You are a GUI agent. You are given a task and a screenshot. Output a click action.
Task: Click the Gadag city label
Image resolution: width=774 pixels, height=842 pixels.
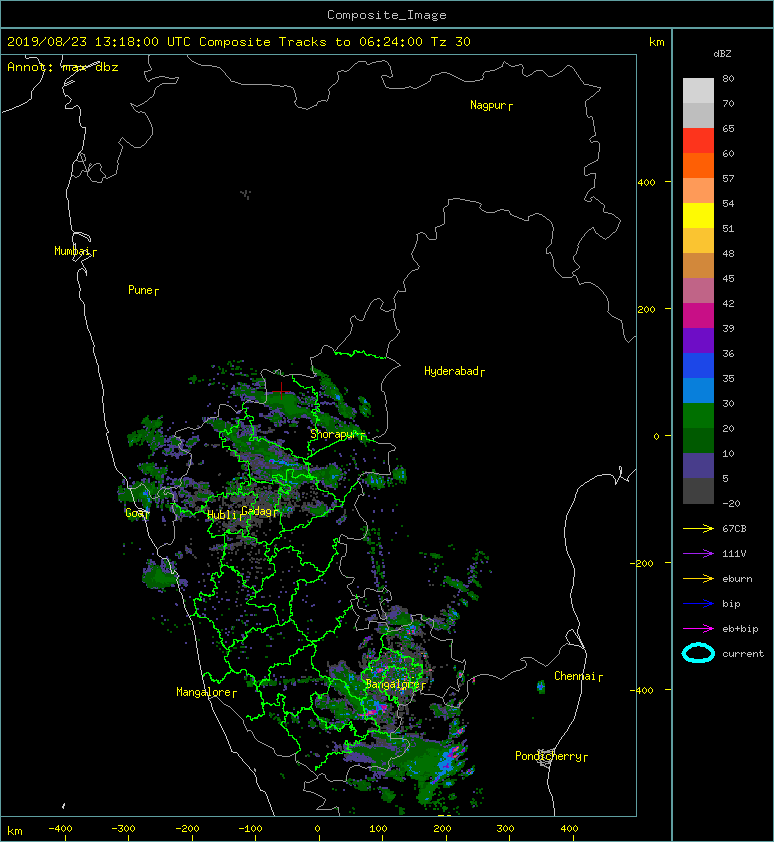pos(257,511)
